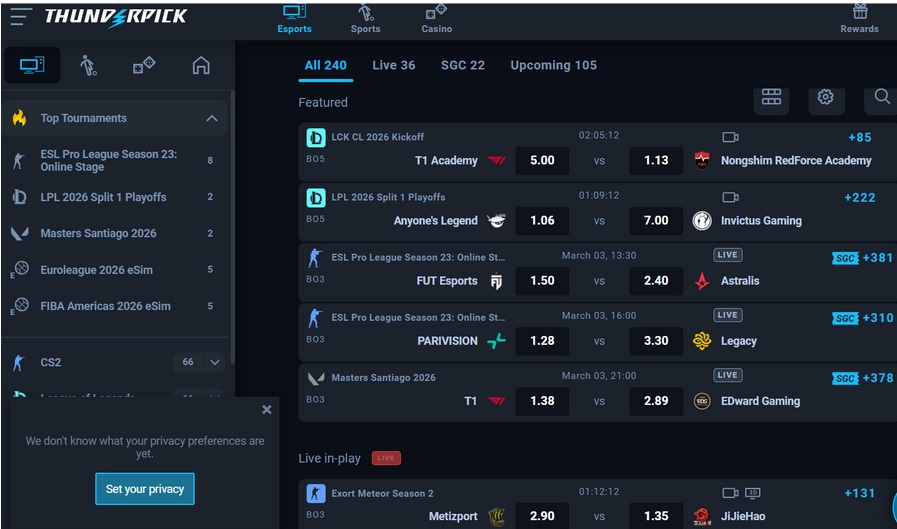Bet on T1 Academy at 5.00
The width and height of the screenshot is (897, 529).
pyautogui.click(x=542, y=161)
